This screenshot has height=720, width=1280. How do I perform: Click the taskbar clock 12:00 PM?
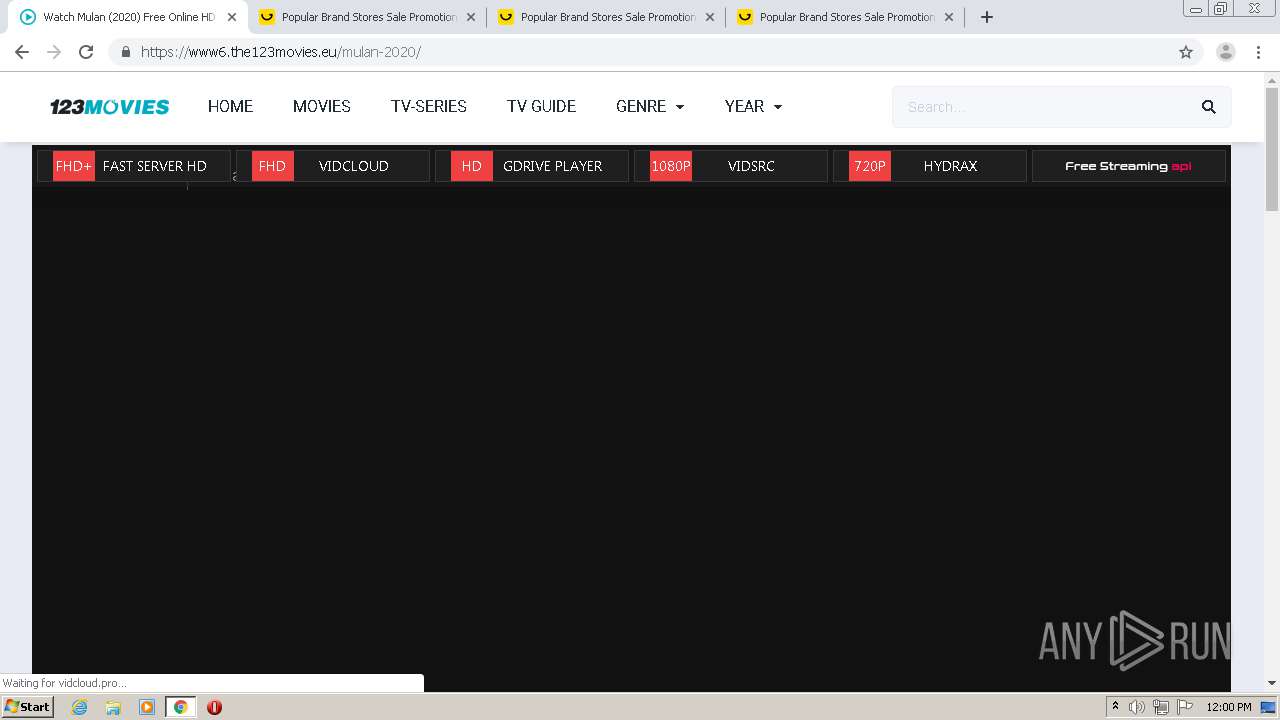click(x=1229, y=707)
